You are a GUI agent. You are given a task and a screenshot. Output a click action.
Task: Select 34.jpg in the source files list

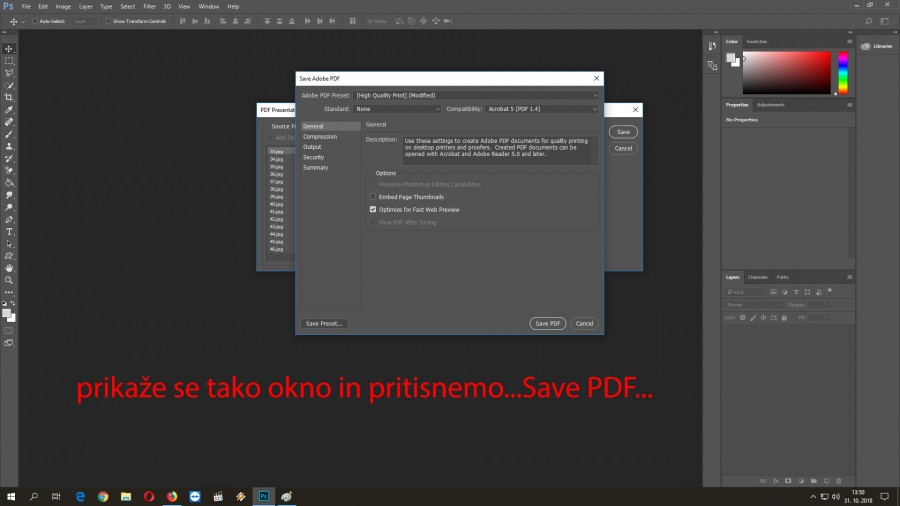tap(277, 159)
